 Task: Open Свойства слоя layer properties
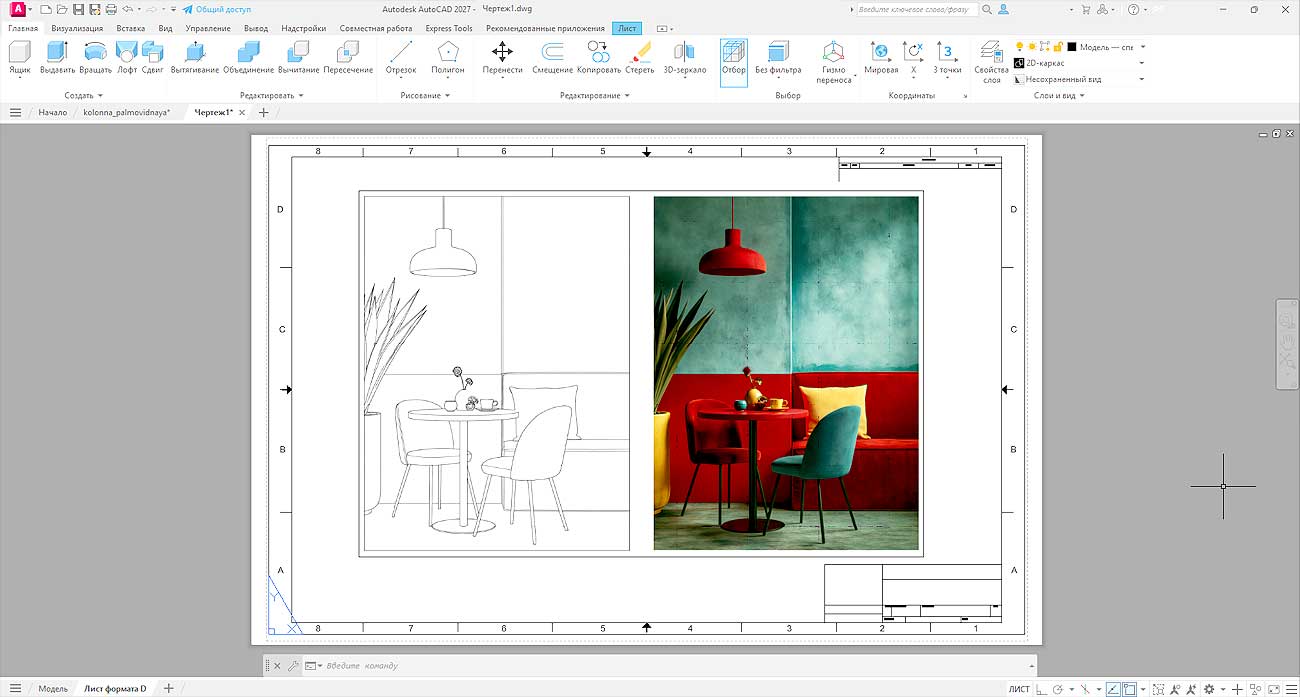tap(991, 62)
